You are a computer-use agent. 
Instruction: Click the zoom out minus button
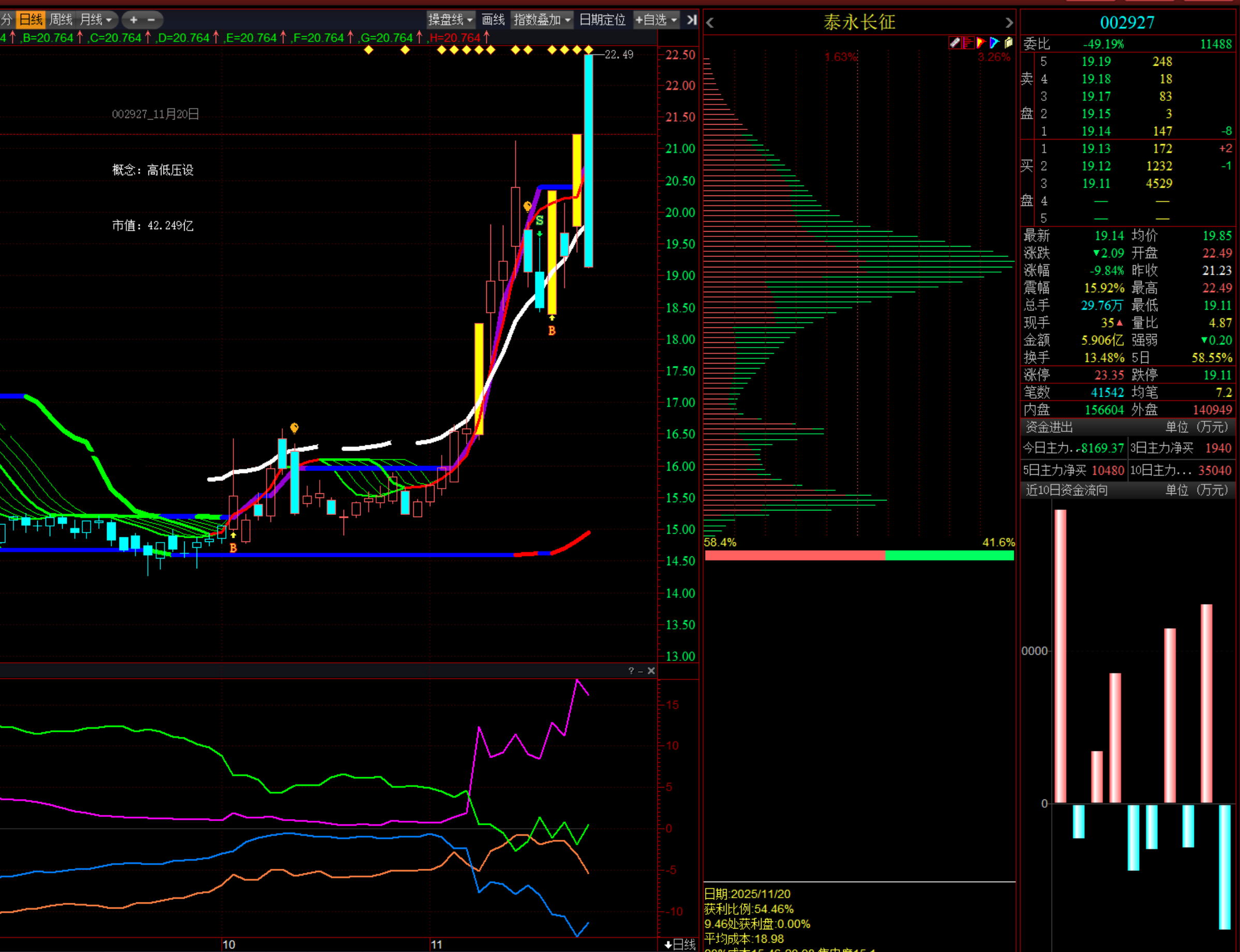coord(152,20)
